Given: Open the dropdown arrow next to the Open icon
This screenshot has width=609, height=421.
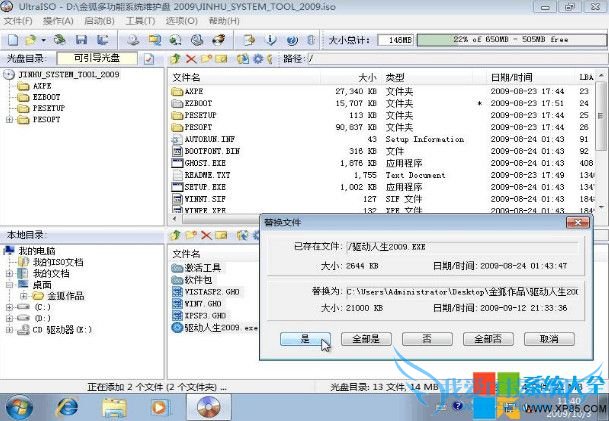Looking at the screenshot, I should click(44, 40).
